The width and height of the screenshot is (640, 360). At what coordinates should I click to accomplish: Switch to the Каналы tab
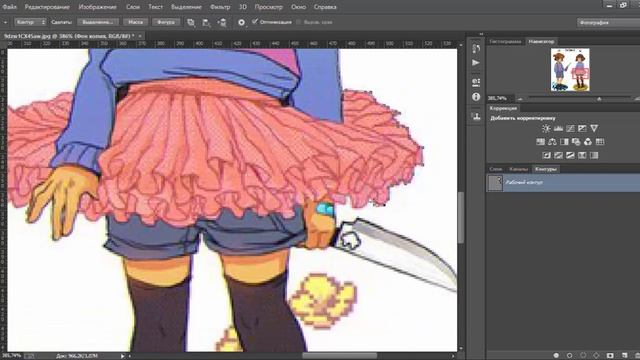coord(518,169)
